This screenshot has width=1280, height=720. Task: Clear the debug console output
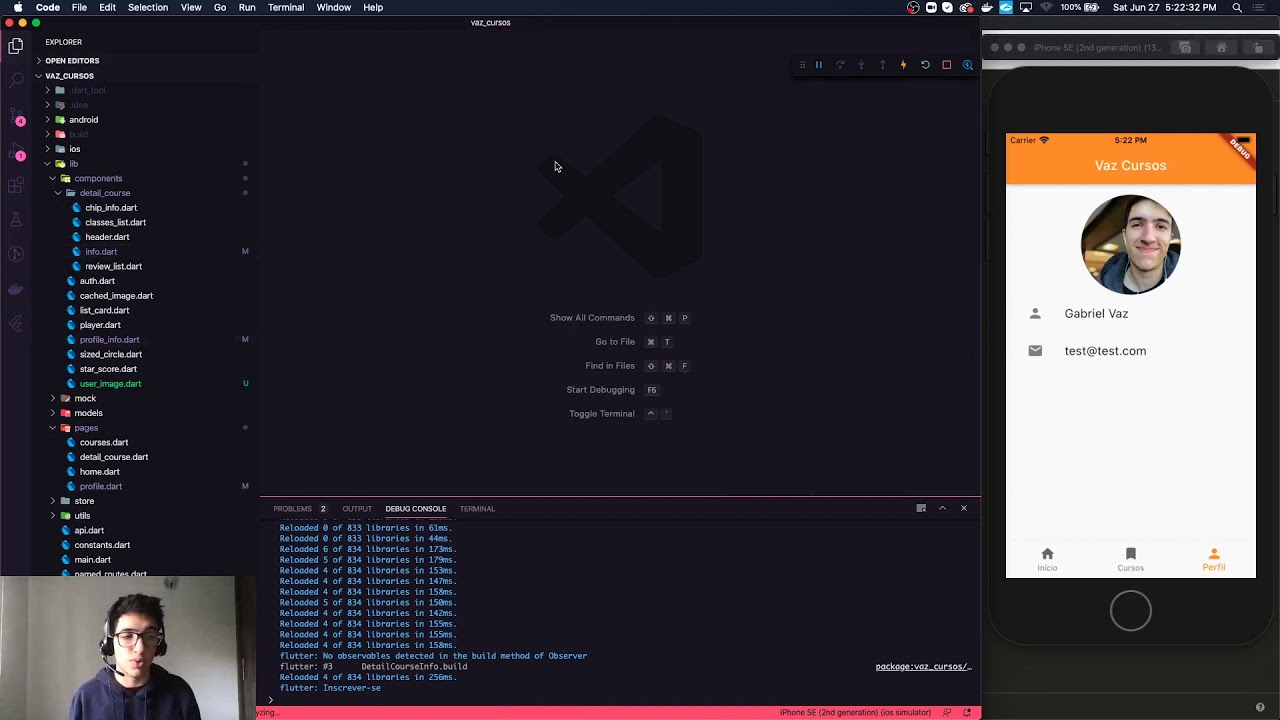click(x=921, y=508)
